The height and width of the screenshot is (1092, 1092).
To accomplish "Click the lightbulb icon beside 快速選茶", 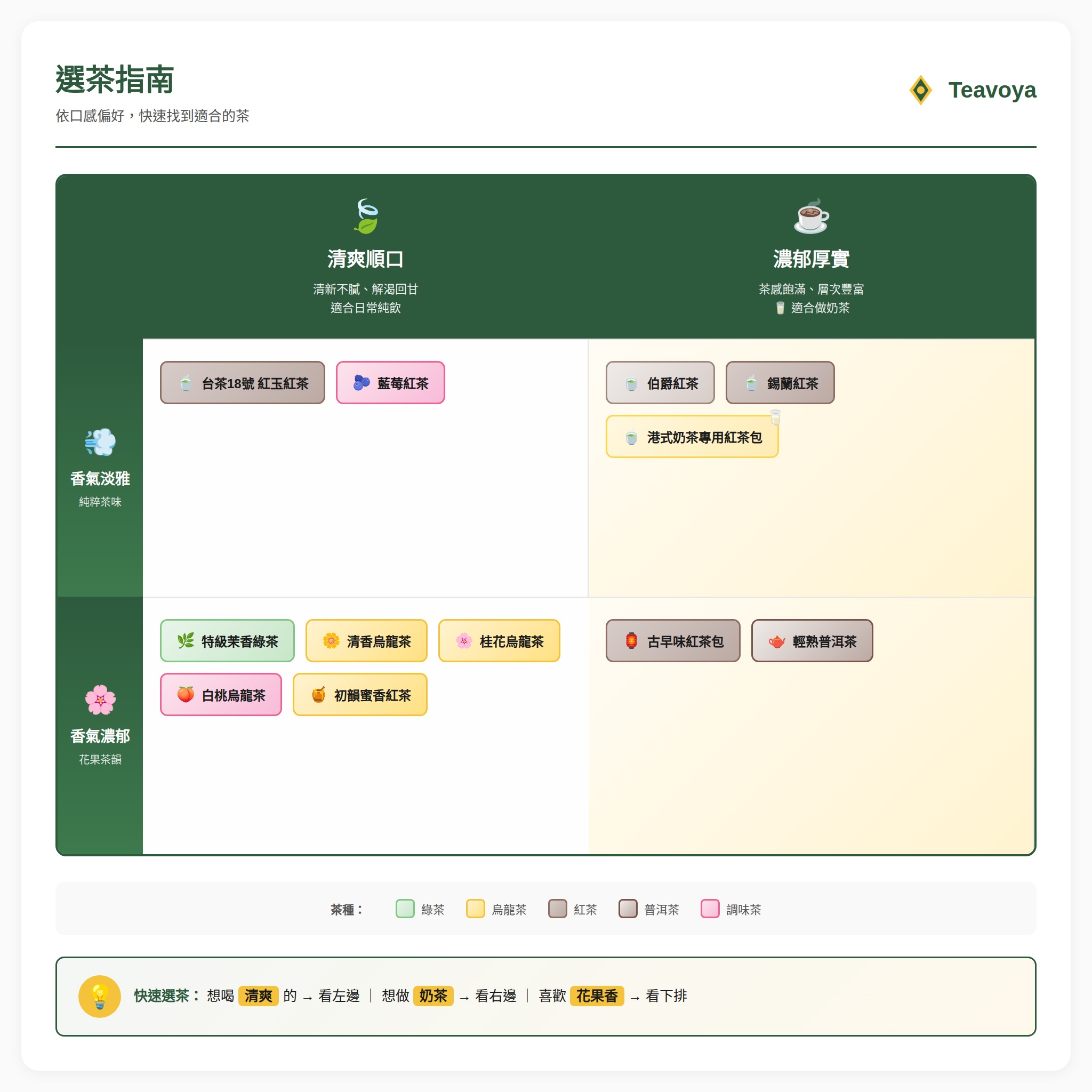I will tap(100, 996).
